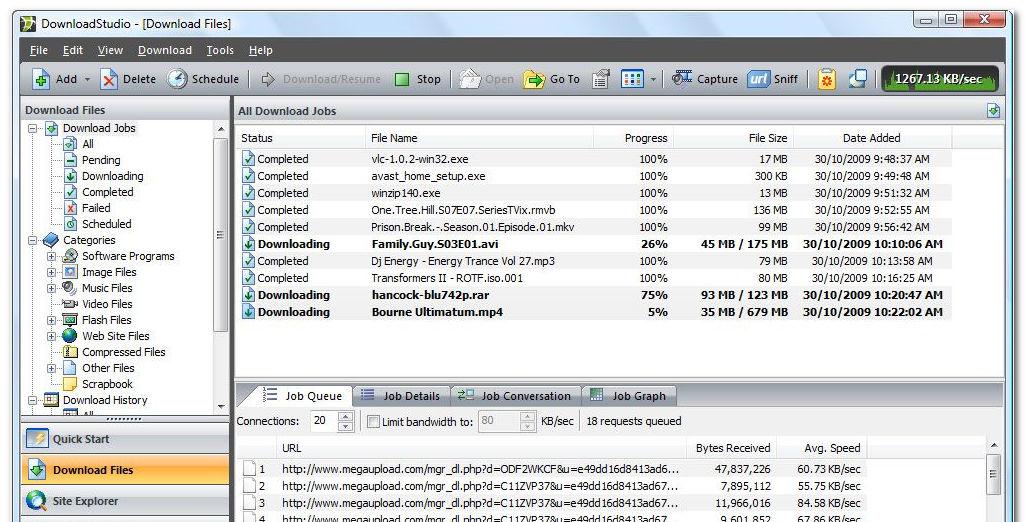This screenshot has width=1025, height=522.
Task: Select All under Download Jobs
Action: 87,144
